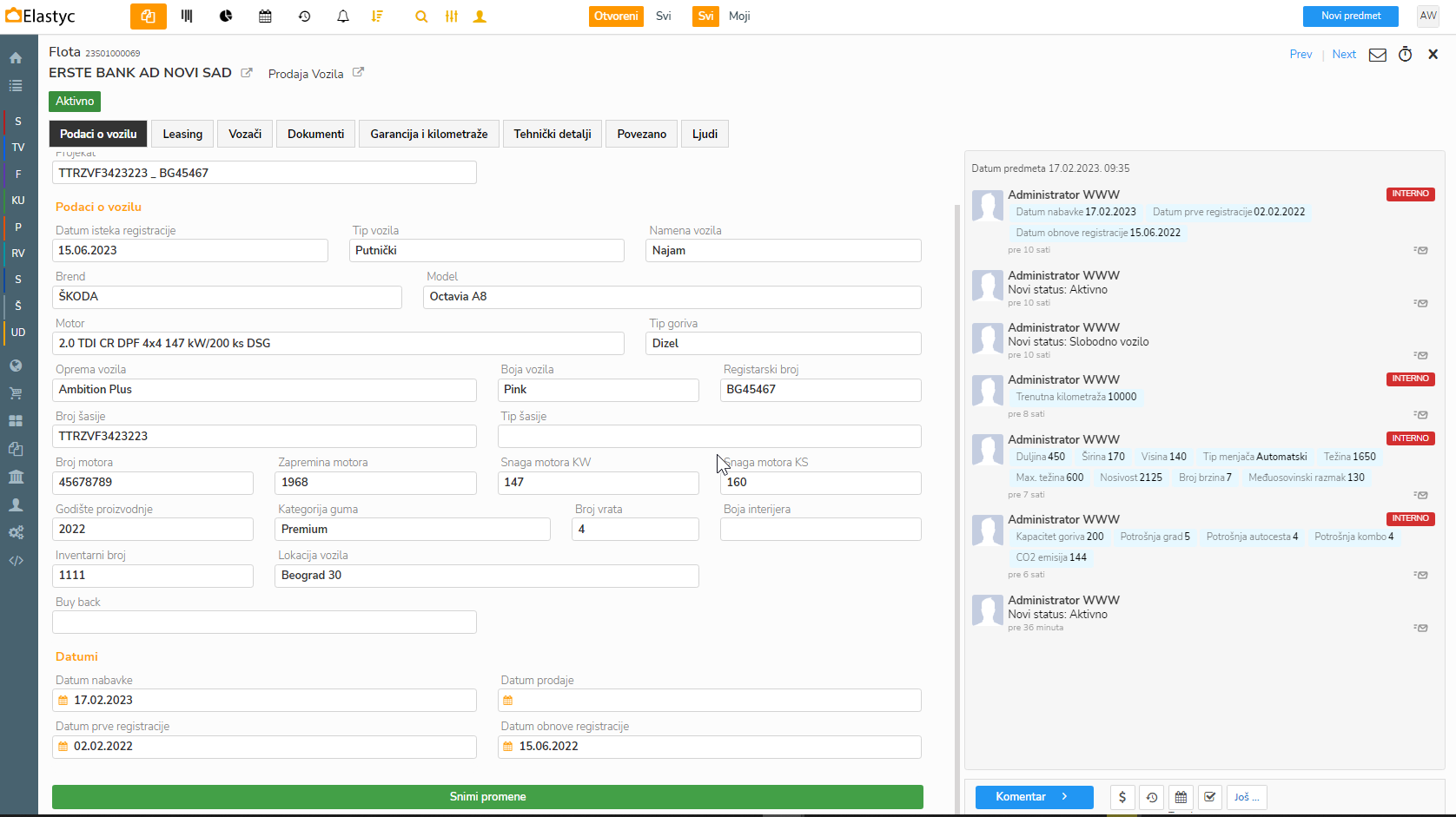
Task: Open the shopping cart icon in sidebar
Action: [x=16, y=393]
